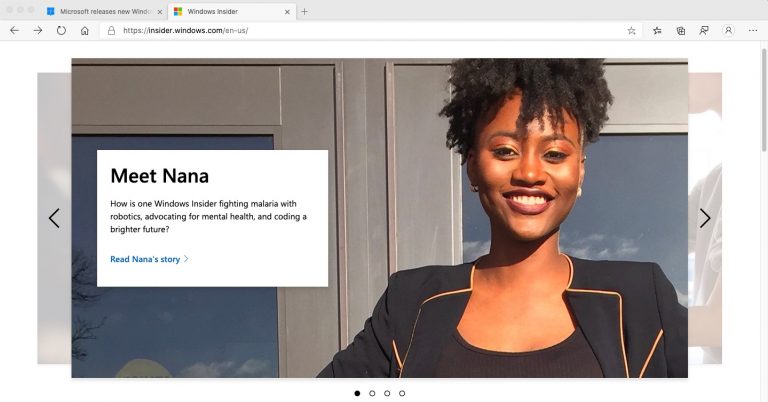Viewport: 768px width, 402px height.
Task: Open the Read Nana's story link
Action: [149, 259]
